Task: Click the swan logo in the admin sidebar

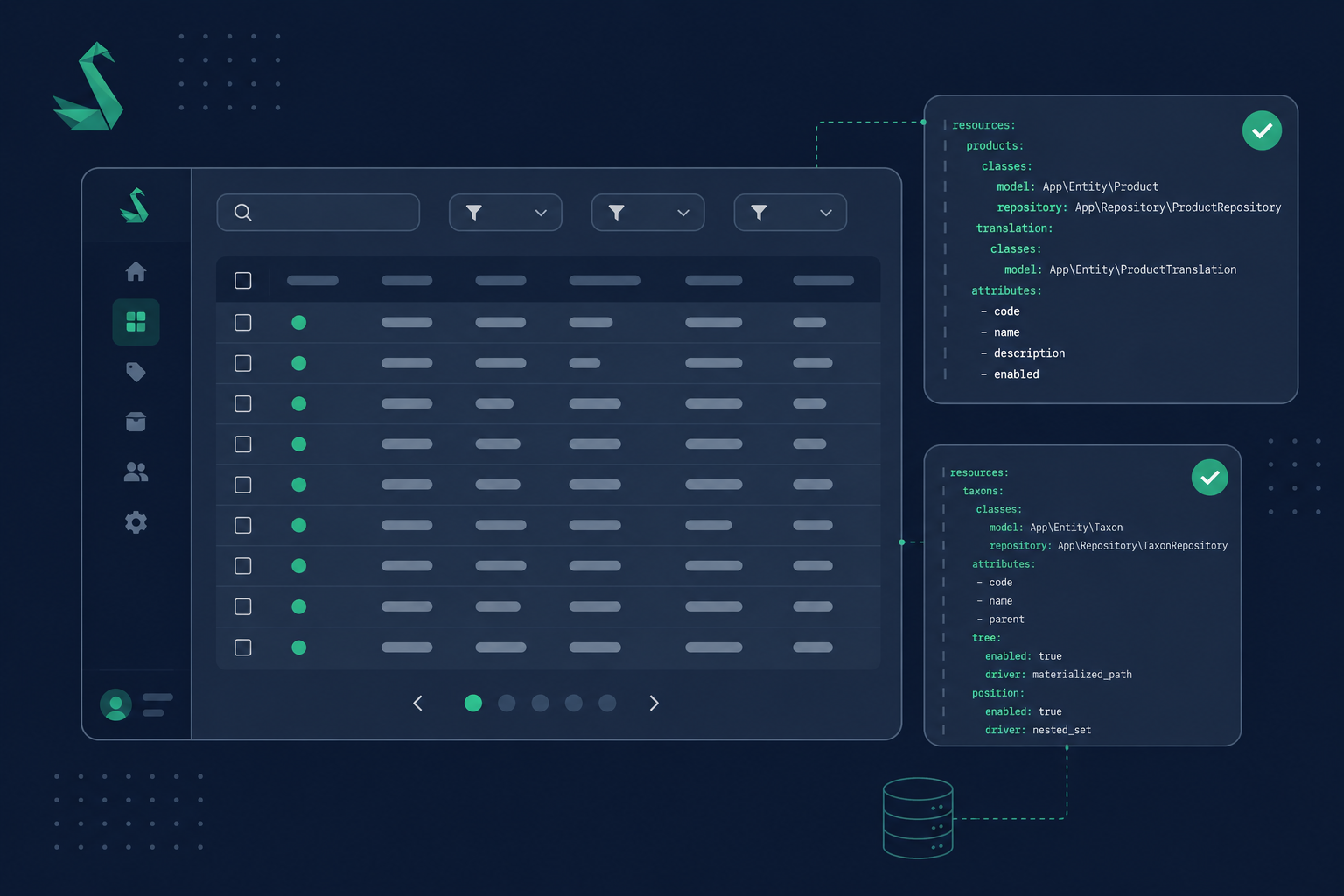Action: pyautogui.click(x=135, y=206)
